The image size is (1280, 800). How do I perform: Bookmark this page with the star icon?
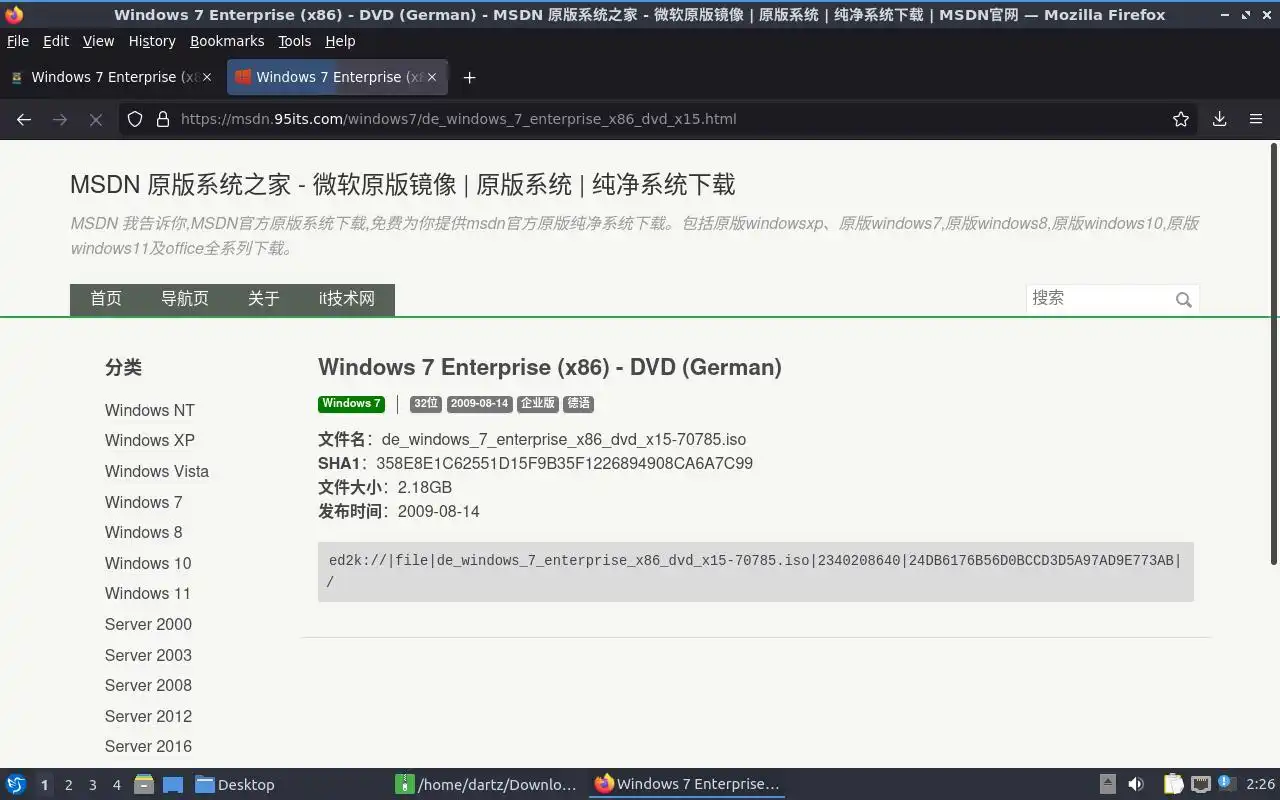click(1181, 119)
